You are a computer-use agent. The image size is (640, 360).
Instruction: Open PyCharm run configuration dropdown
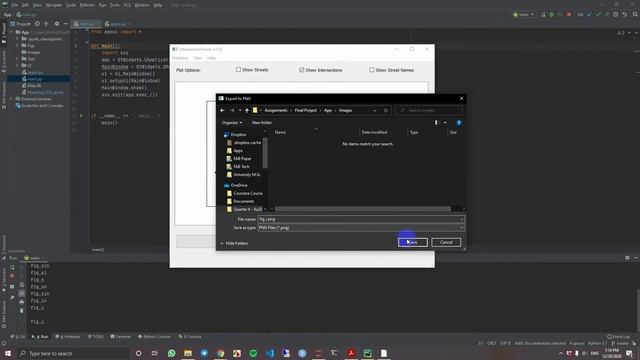click(524, 14)
